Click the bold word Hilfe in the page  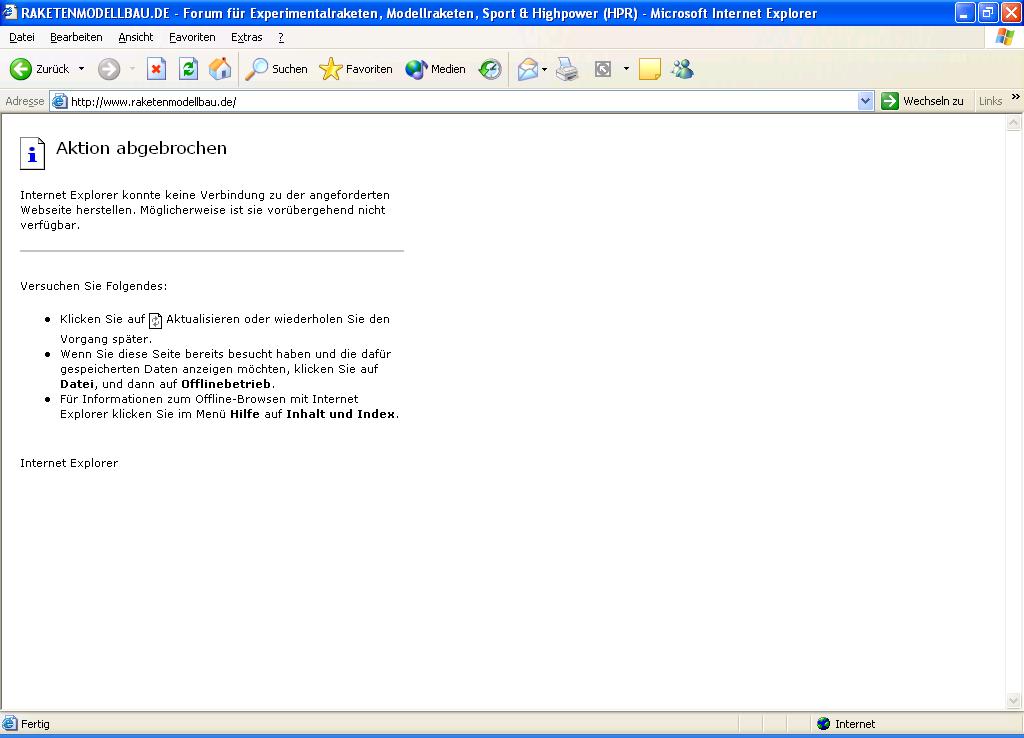coord(245,414)
